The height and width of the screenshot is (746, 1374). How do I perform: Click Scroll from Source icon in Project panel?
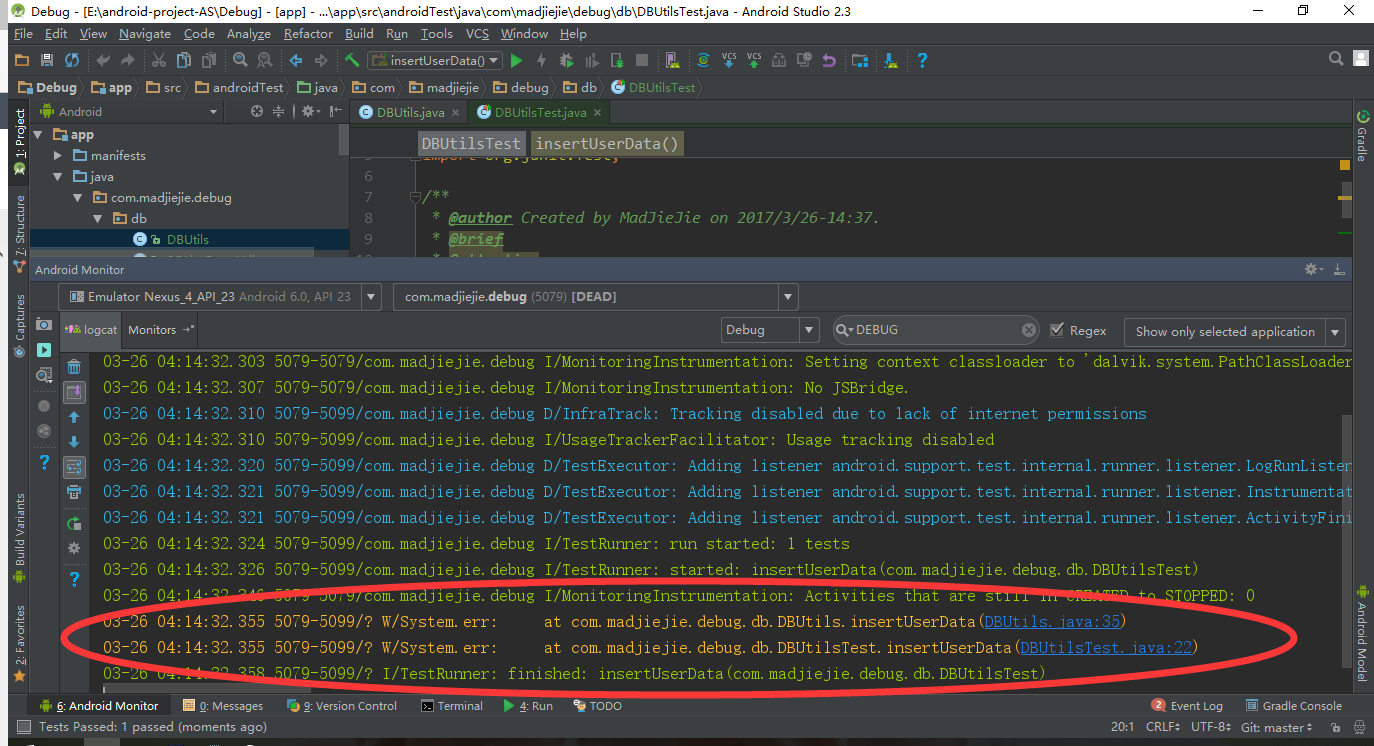[x=258, y=112]
